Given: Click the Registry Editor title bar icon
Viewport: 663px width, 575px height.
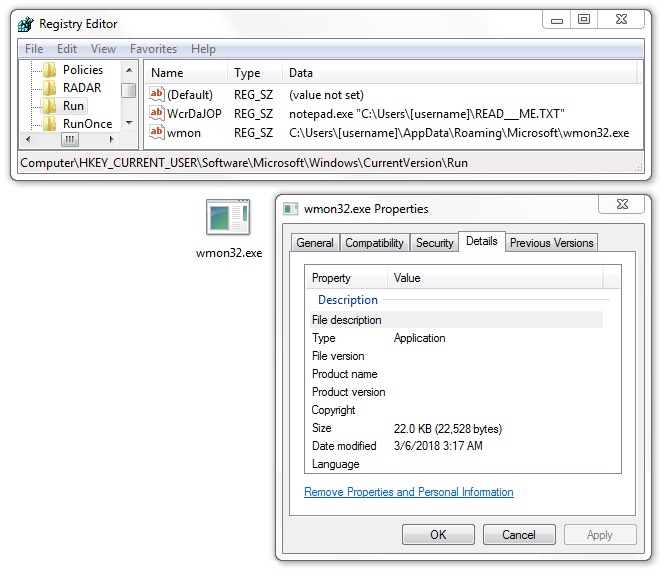Looking at the screenshot, I should [x=26, y=24].
